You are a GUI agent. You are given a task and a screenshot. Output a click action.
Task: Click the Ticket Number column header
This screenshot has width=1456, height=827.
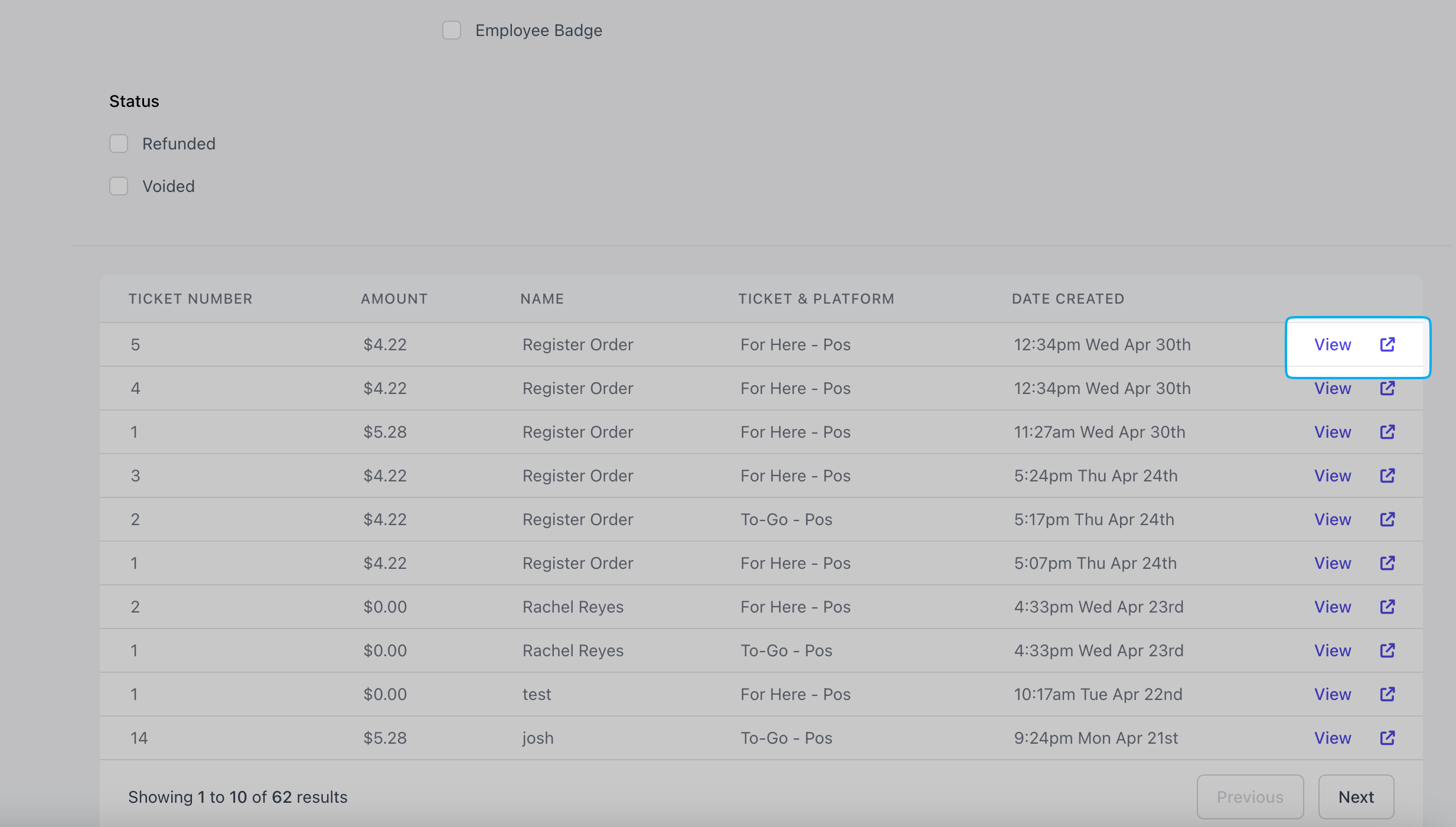point(190,299)
